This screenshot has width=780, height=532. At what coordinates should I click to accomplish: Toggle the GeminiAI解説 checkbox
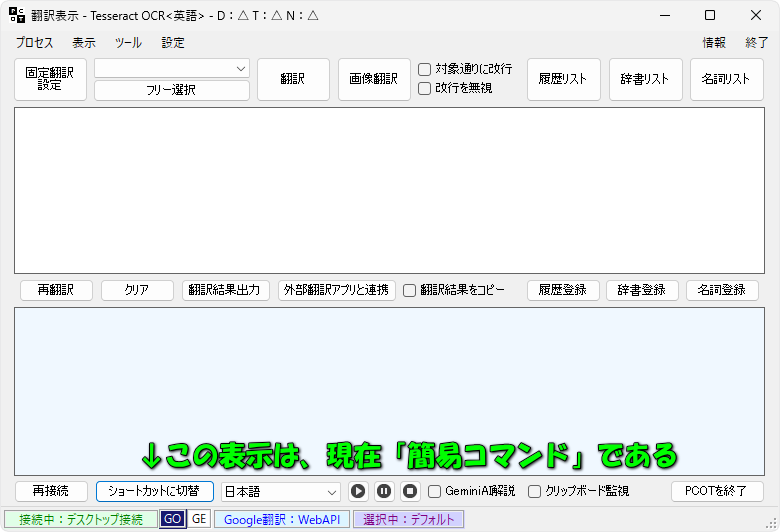pyautogui.click(x=435, y=491)
